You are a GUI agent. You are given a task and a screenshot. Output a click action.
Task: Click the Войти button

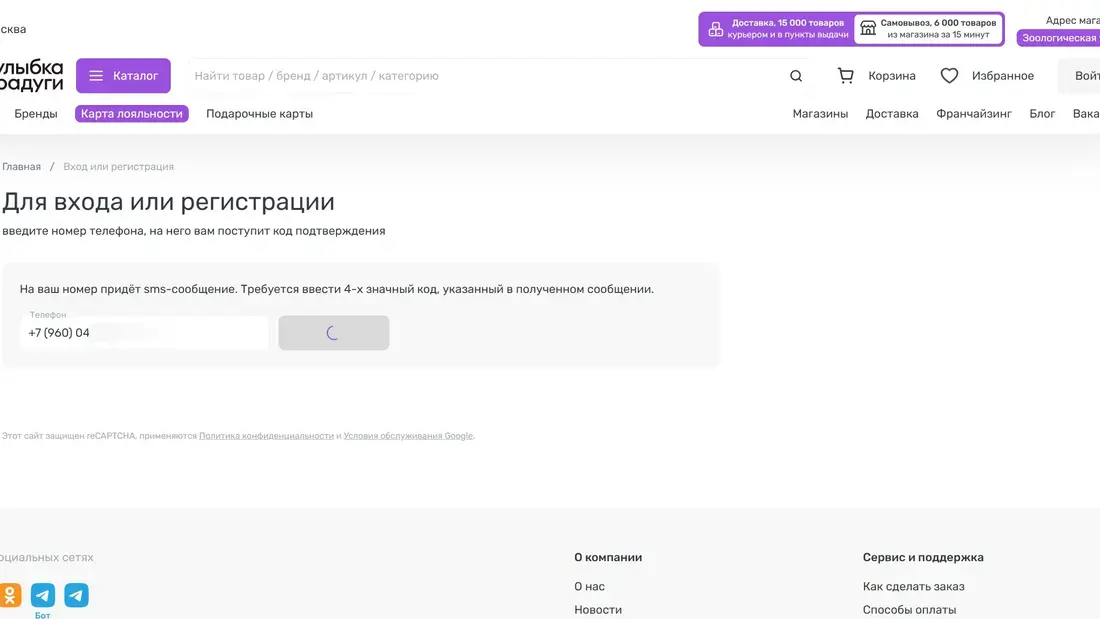tap(1089, 75)
